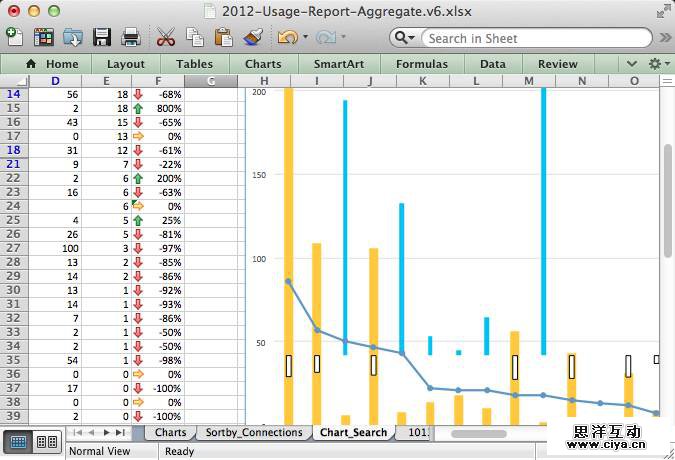Open the Undo history dropdown arrow

click(303, 38)
